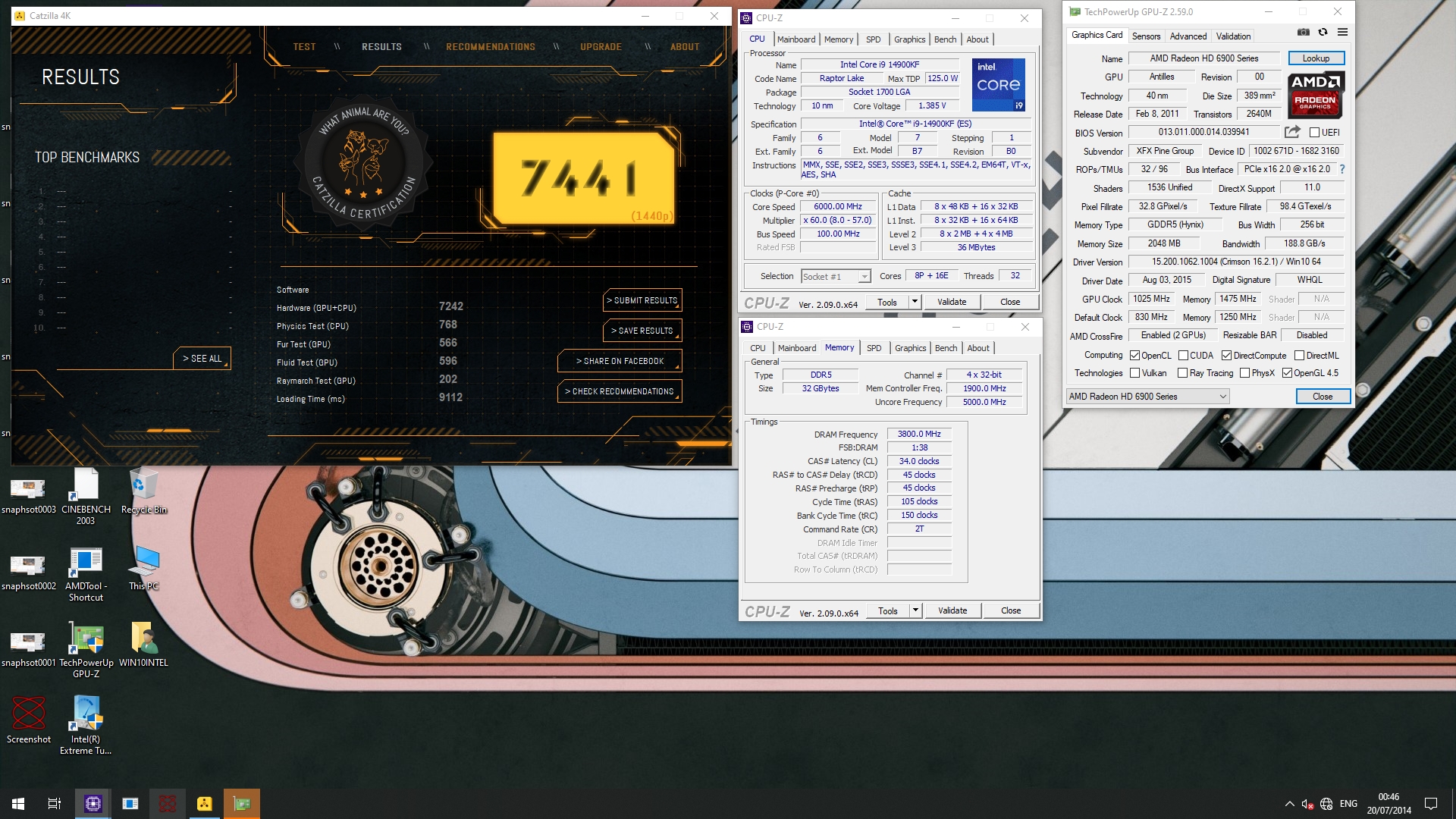Image resolution: width=1456 pixels, height=819 pixels.
Task: Click the SEE ALL benchmarks button
Action: tap(202, 359)
